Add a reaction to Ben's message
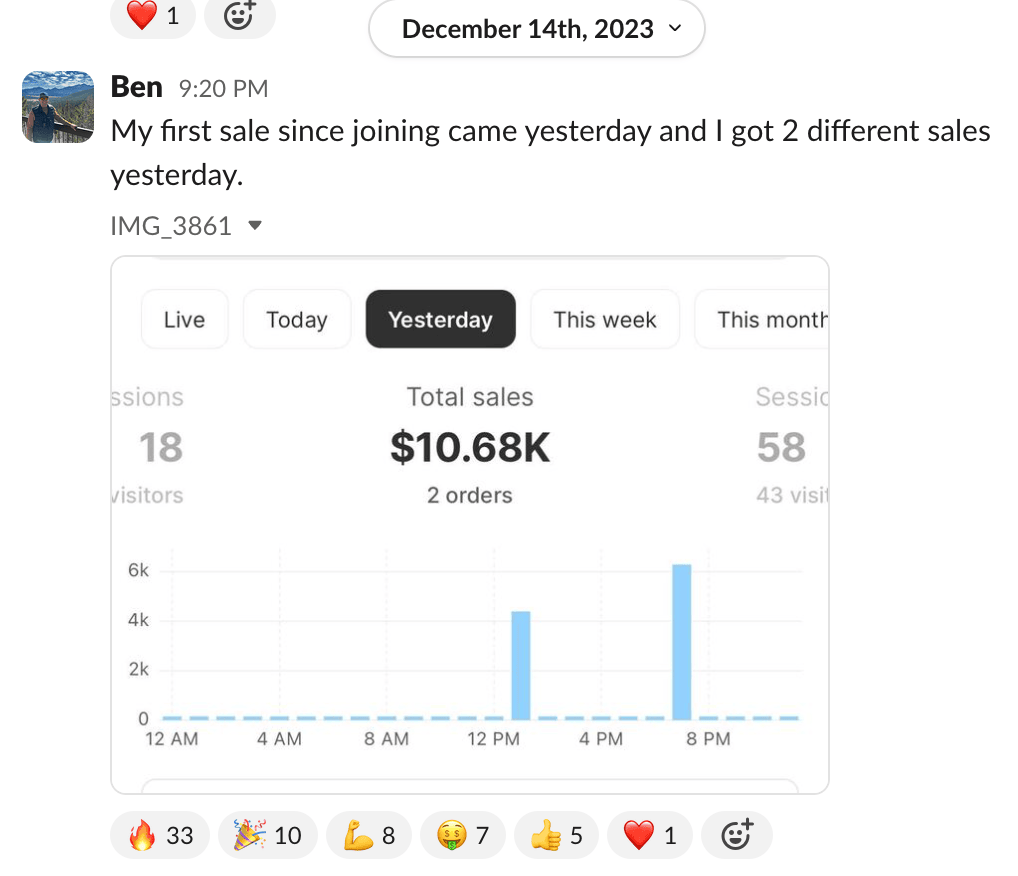Image resolution: width=1018 pixels, height=876 pixels. click(x=737, y=835)
